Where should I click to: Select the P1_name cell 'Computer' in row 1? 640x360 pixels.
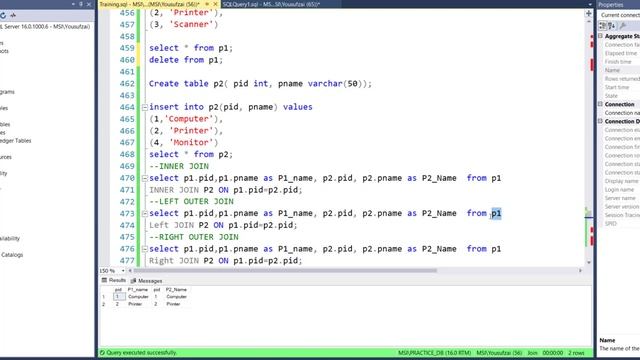point(138,297)
